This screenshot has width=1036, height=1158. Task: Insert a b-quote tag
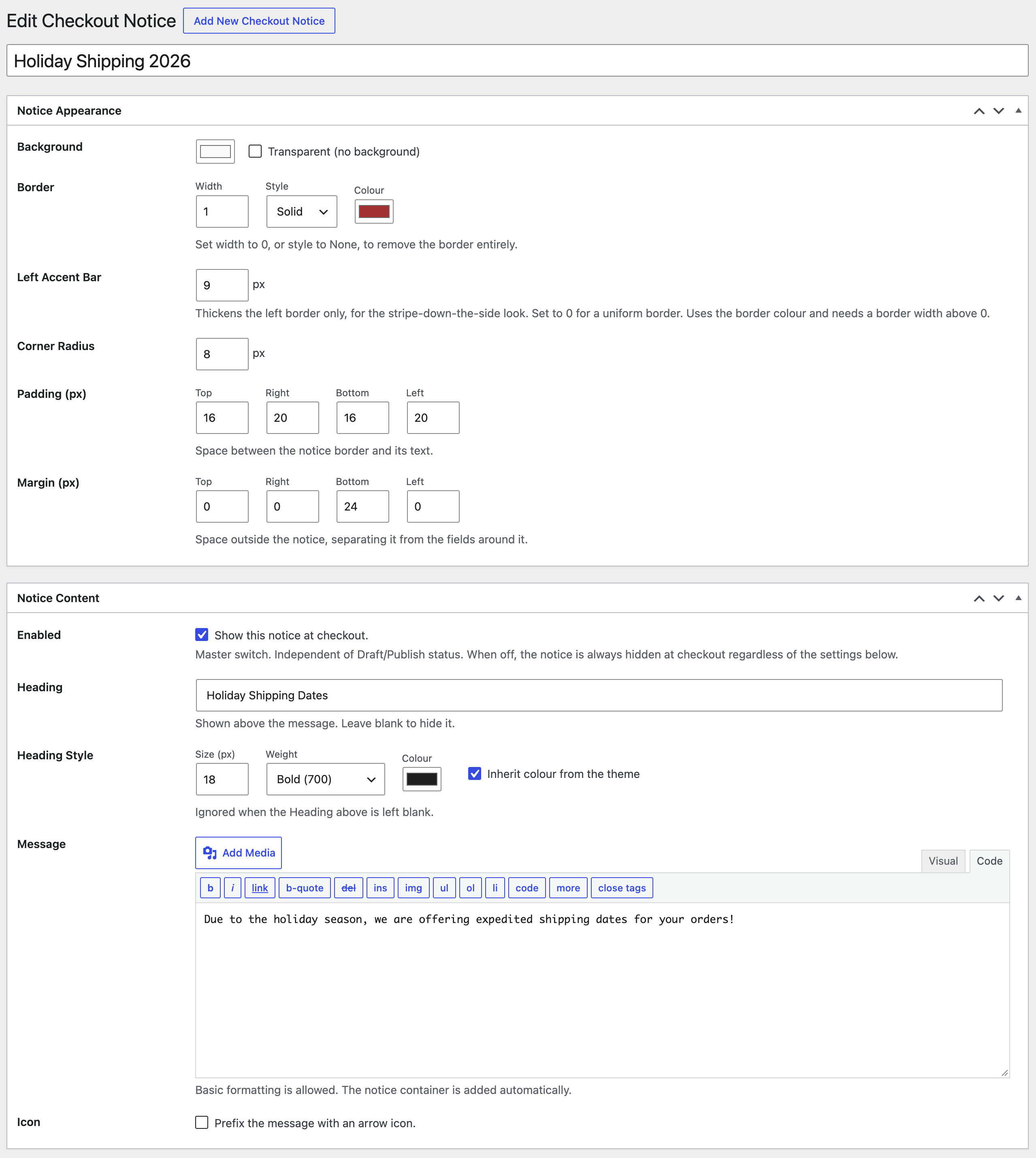click(x=305, y=888)
